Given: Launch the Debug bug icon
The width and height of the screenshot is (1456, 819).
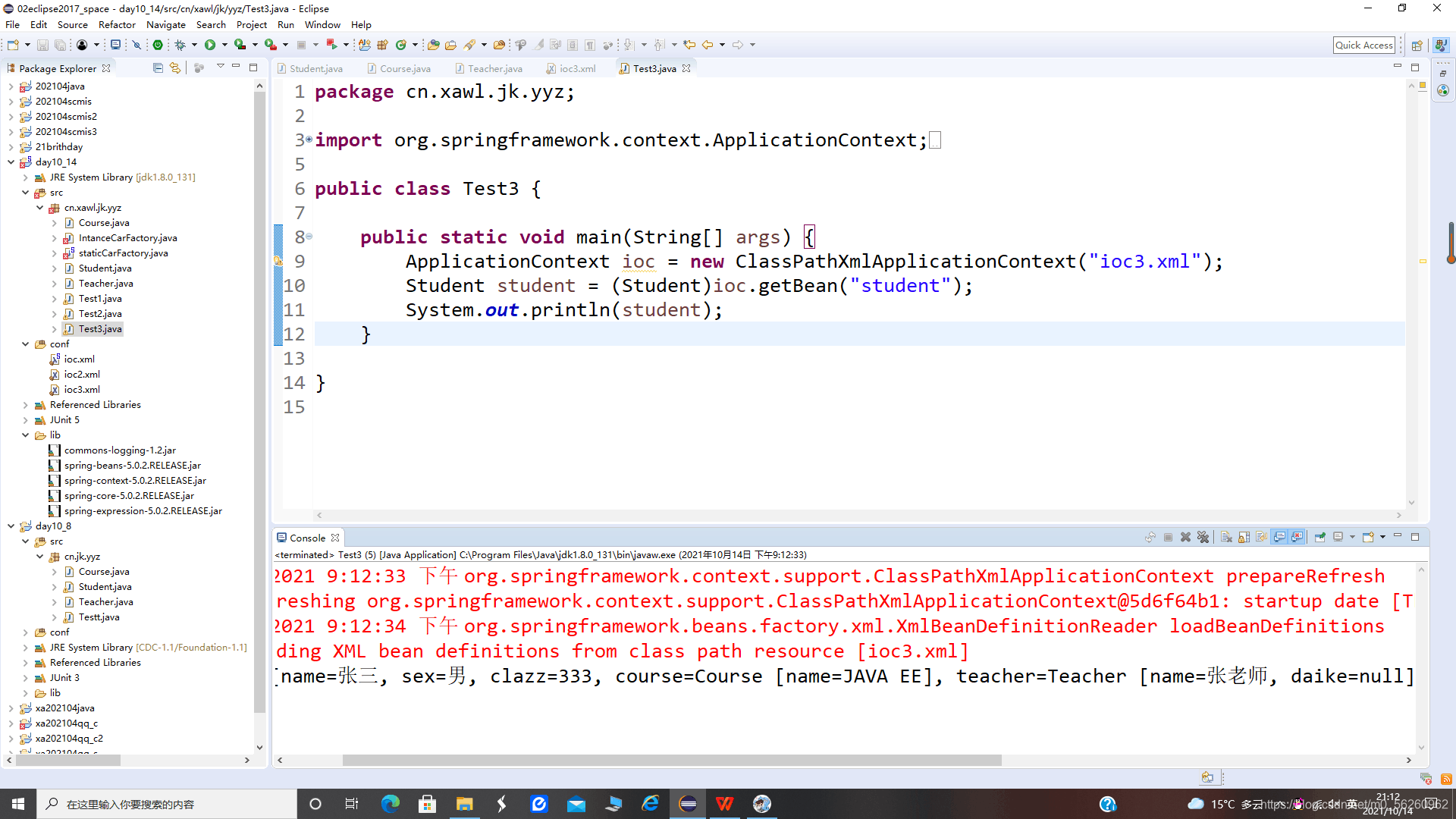Looking at the screenshot, I should tap(180, 45).
